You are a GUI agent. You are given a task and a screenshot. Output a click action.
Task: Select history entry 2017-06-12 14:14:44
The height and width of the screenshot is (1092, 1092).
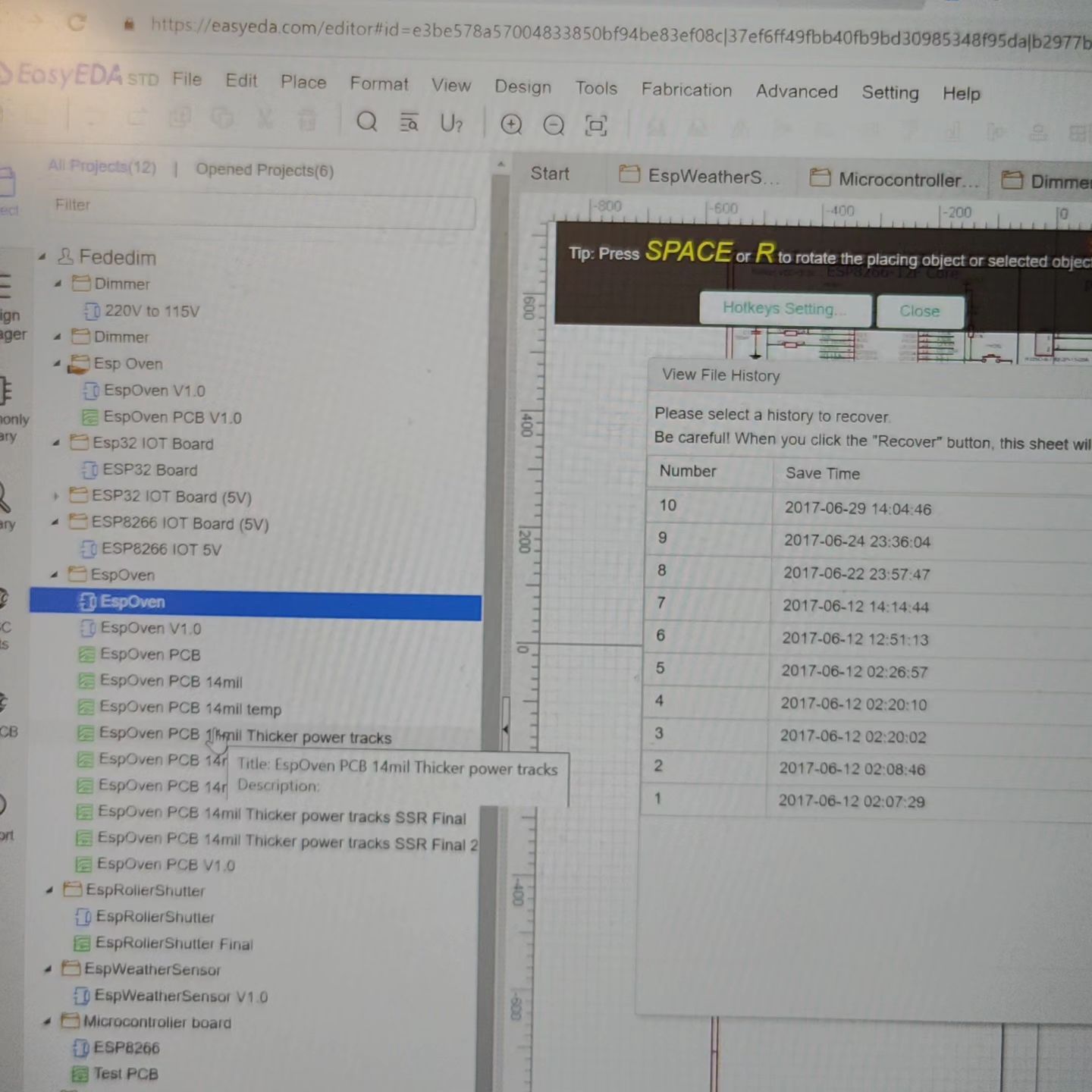868,605
